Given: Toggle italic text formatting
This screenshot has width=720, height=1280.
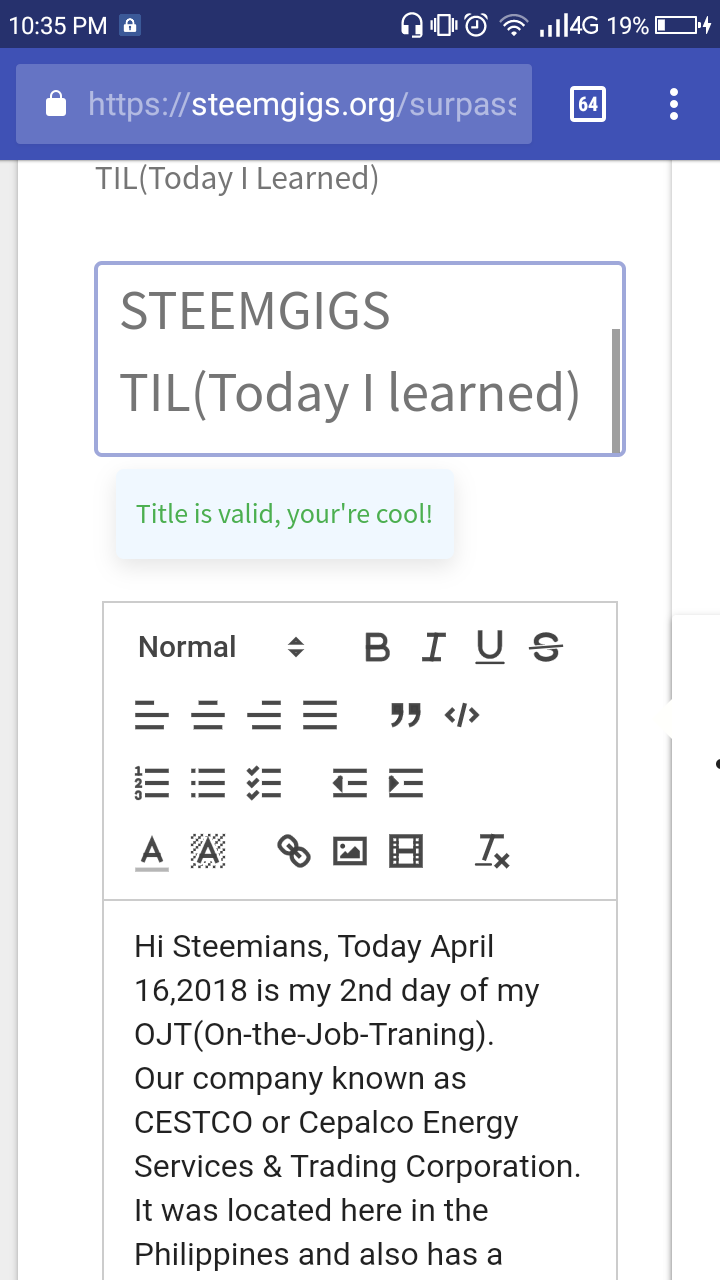Looking at the screenshot, I should click(433, 648).
